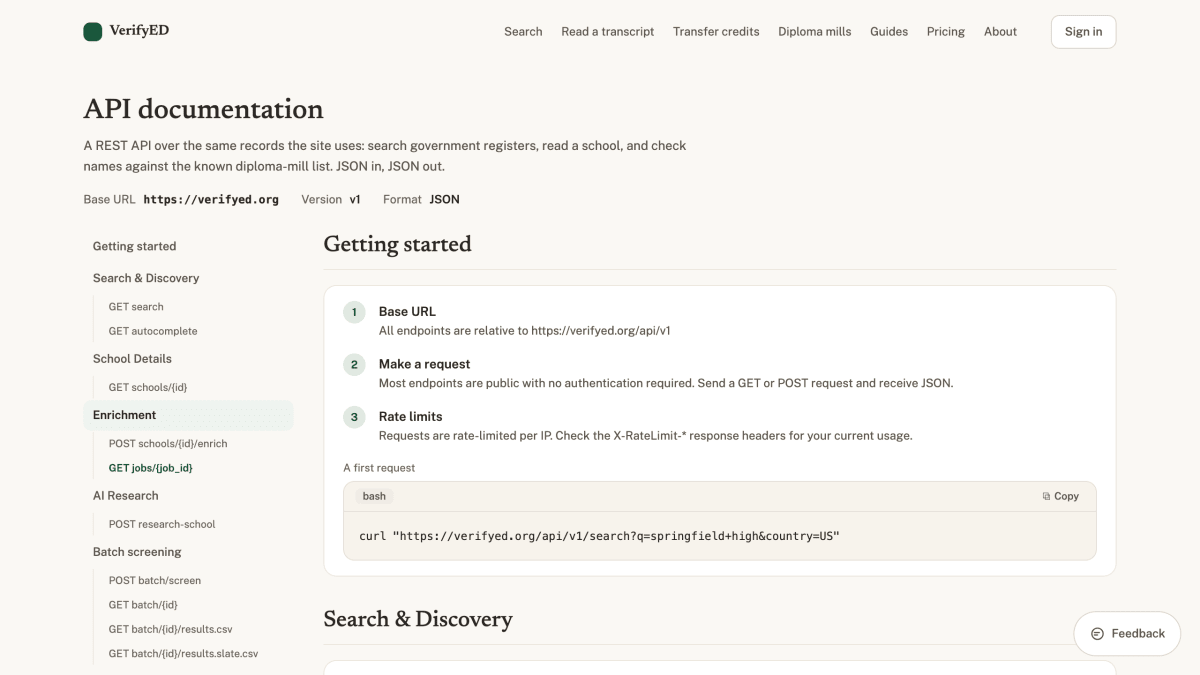Open POST research-school endpoint link
1200x675 pixels.
coord(162,524)
